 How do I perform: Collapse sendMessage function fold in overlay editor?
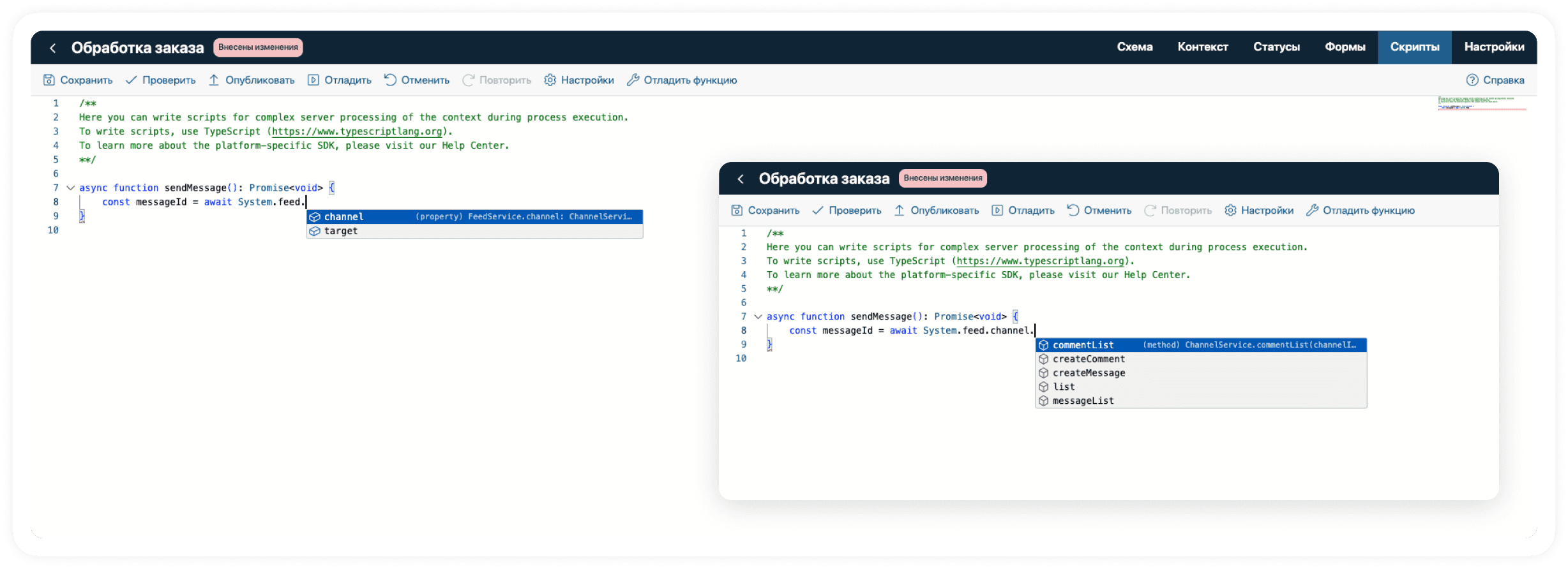(x=758, y=317)
